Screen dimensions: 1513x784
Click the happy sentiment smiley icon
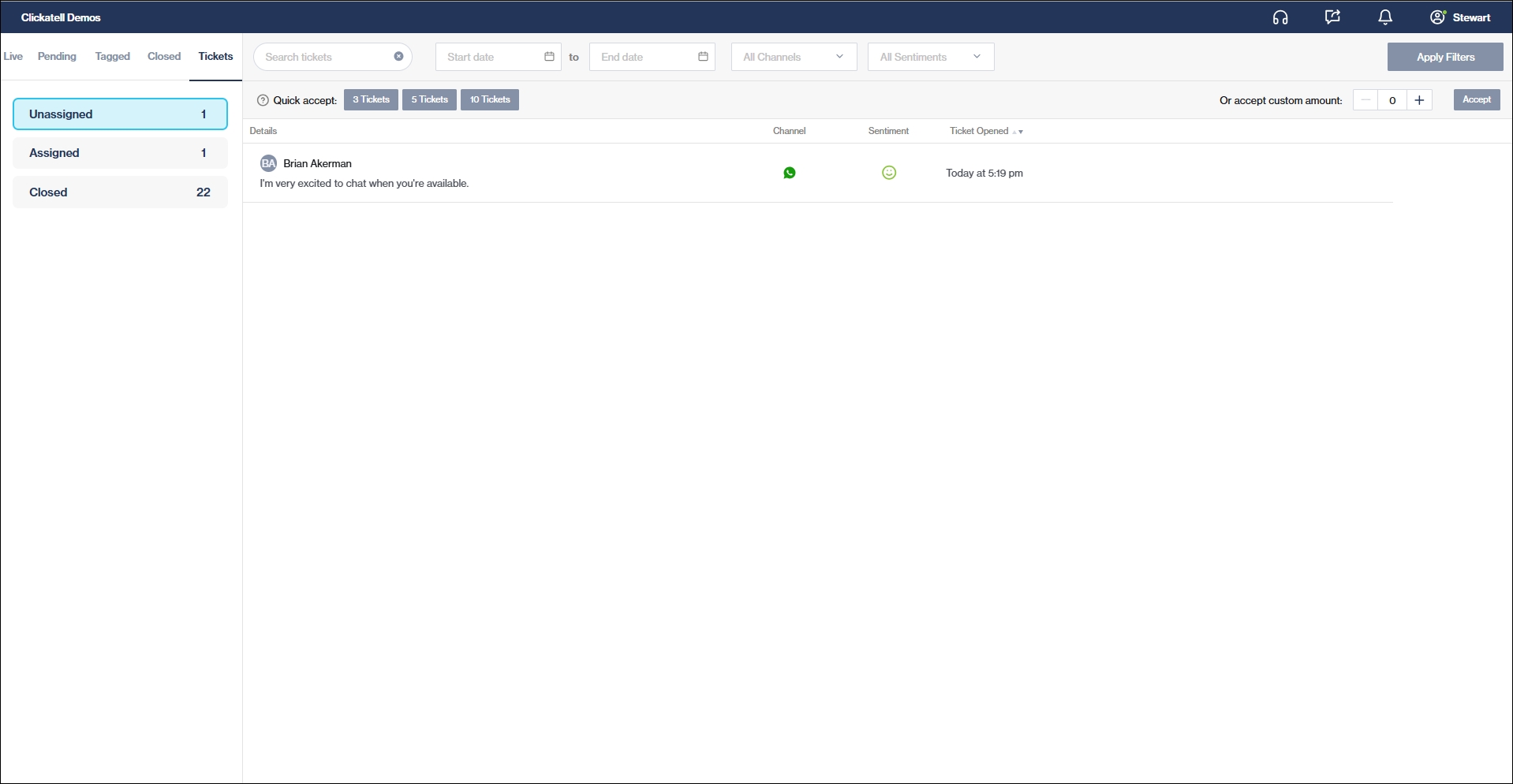click(888, 173)
